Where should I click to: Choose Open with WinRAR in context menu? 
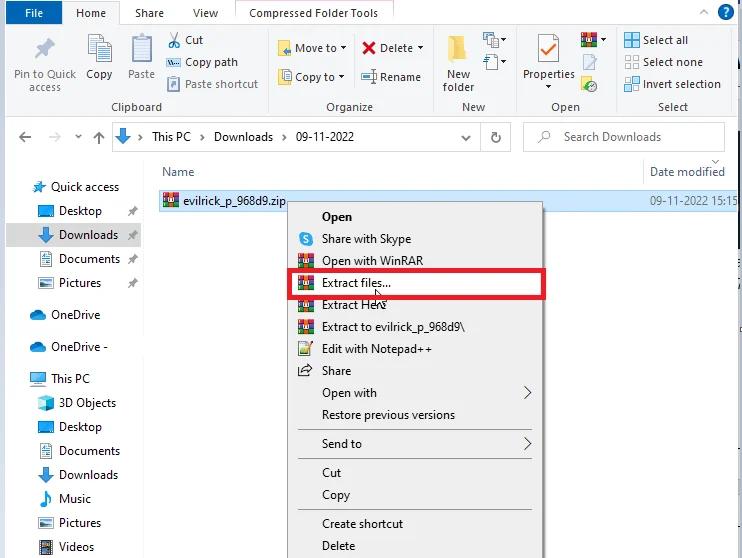tap(415, 261)
